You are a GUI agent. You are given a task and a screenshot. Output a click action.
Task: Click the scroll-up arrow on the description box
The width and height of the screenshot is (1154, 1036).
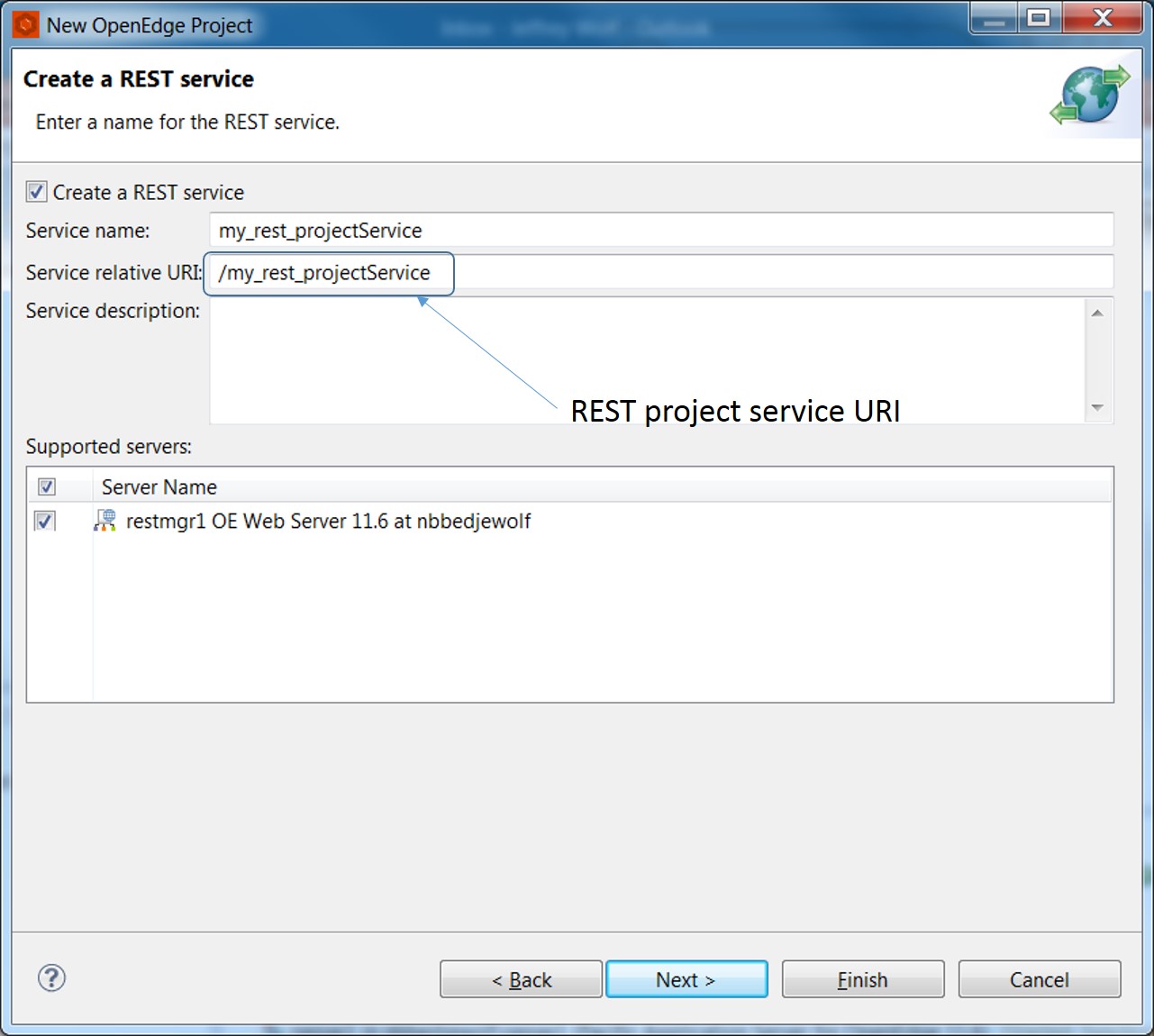1097,312
